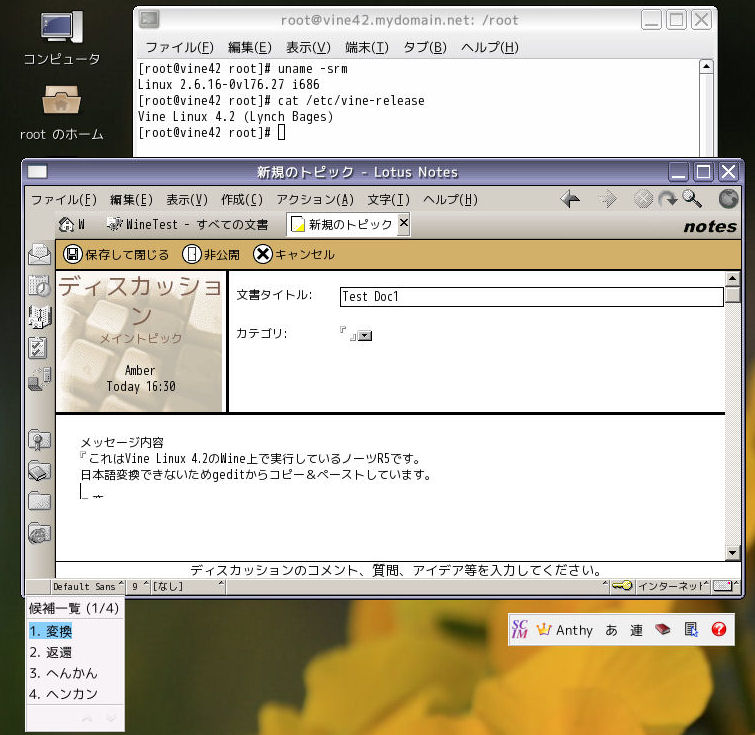Viewport: 755px width, 735px height.
Task: Open 文字 menu in Lotus Notes
Action: tap(388, 199)
